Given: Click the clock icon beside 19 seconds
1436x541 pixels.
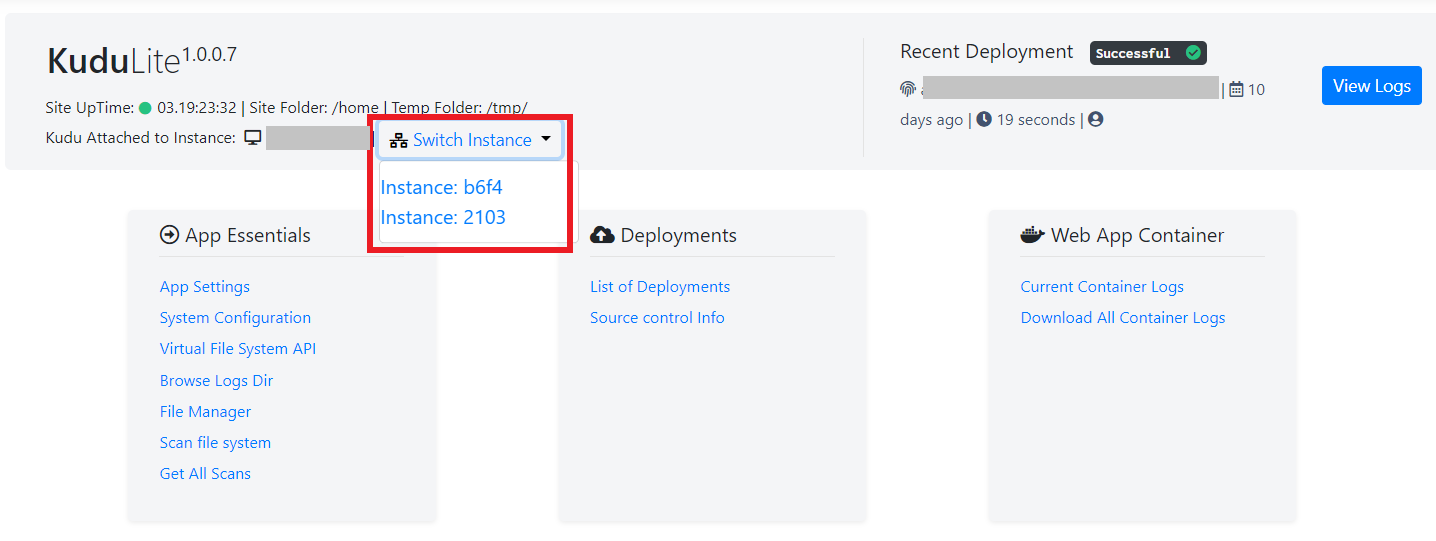Looking at the screenshot, I should point(984,120).
